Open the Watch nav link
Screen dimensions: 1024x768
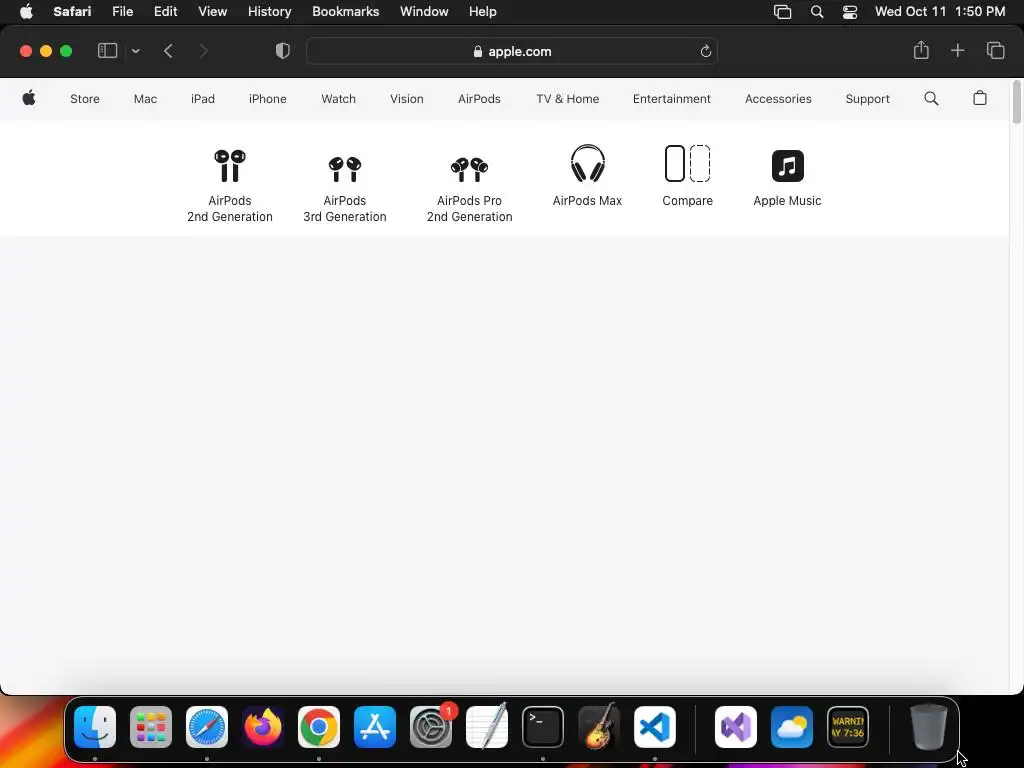338,99
